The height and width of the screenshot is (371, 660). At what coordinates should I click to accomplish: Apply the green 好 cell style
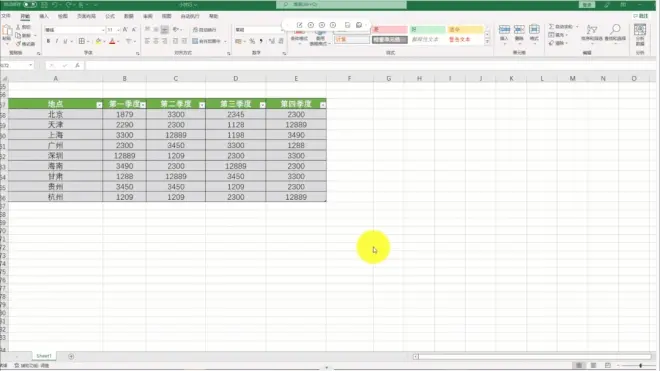pos(427,29)
